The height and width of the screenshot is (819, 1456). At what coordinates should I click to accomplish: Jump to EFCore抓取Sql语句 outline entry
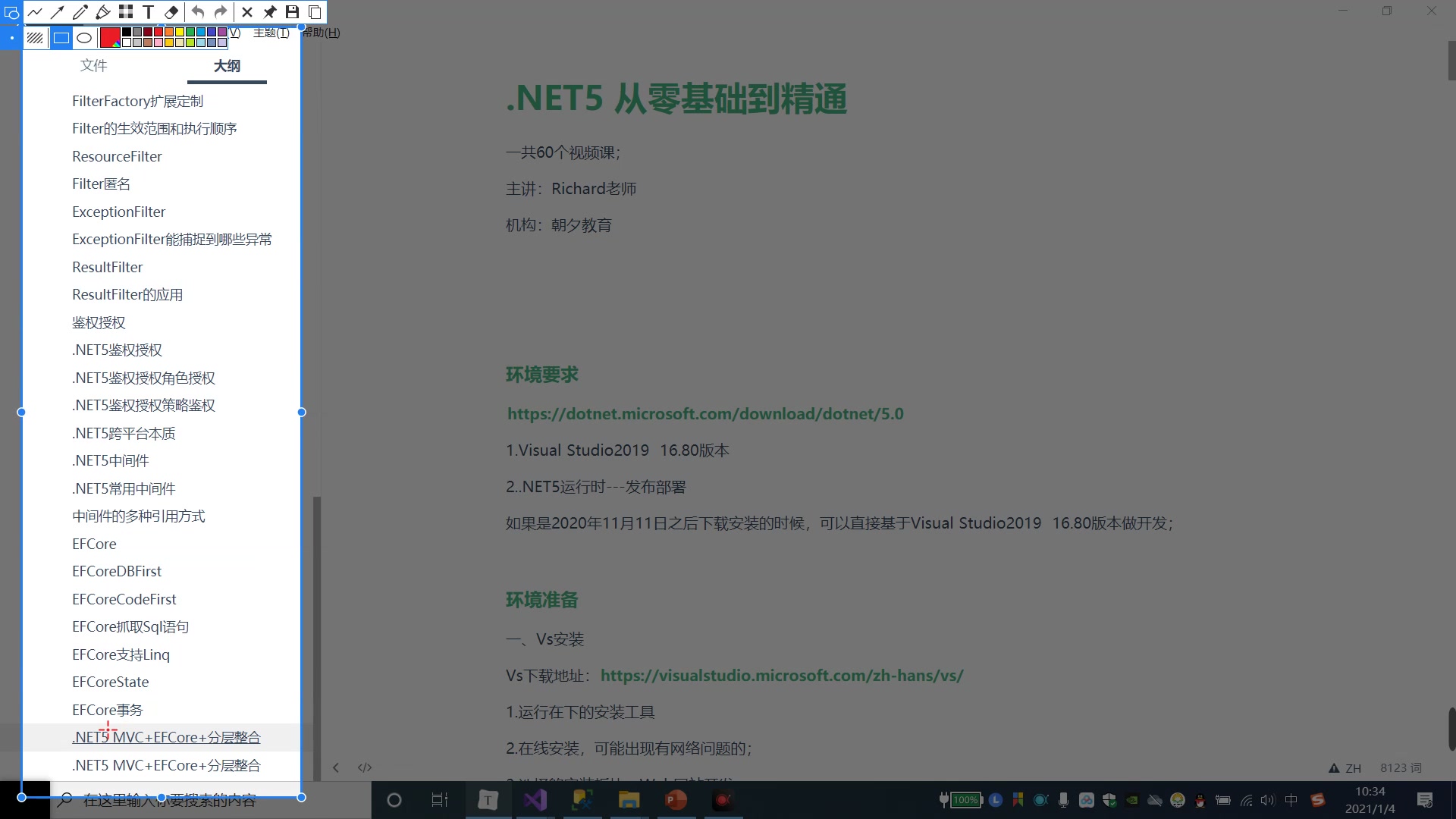pos(130,626)
